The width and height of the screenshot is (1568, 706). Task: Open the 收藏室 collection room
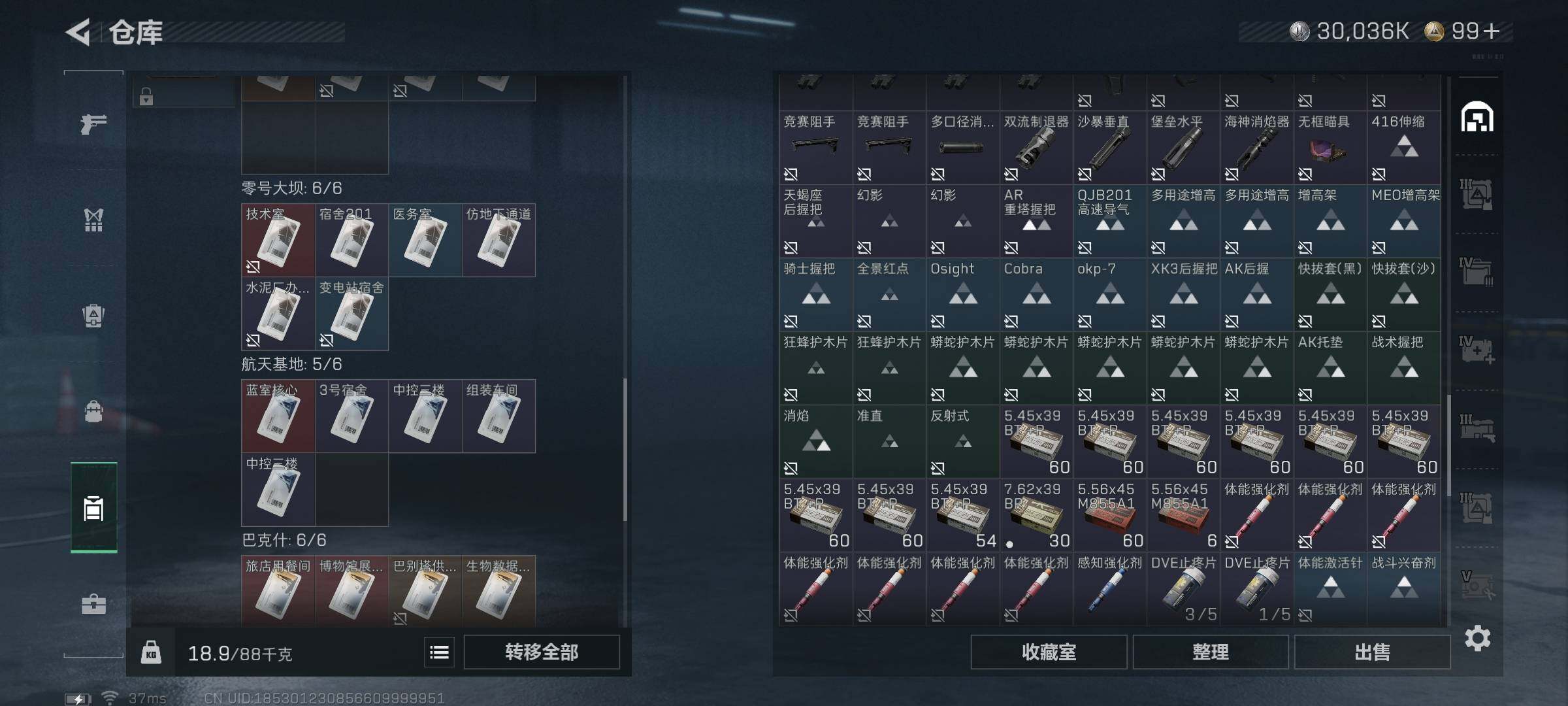click(1049, 652)
